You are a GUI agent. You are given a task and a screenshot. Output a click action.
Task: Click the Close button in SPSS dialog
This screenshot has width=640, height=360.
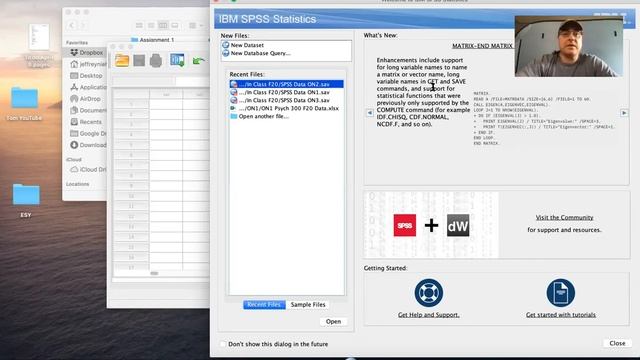pyautogui.click(x=617, y=343)
